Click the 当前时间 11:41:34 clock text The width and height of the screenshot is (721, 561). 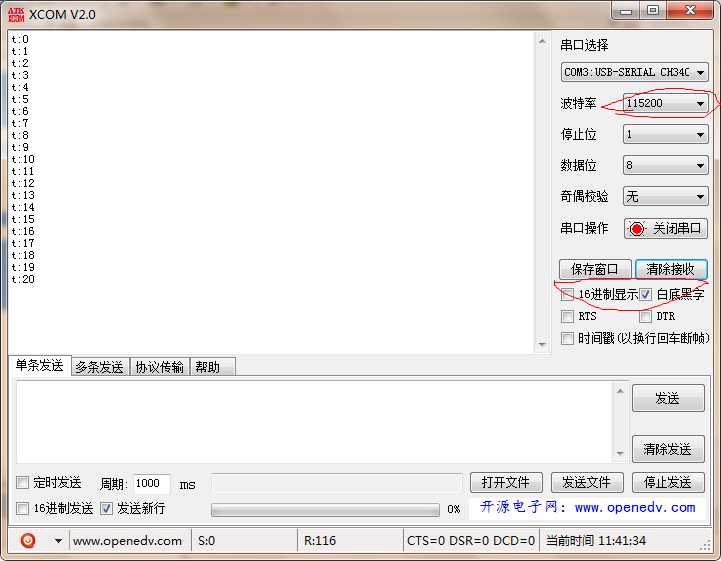tap(596, 541)
